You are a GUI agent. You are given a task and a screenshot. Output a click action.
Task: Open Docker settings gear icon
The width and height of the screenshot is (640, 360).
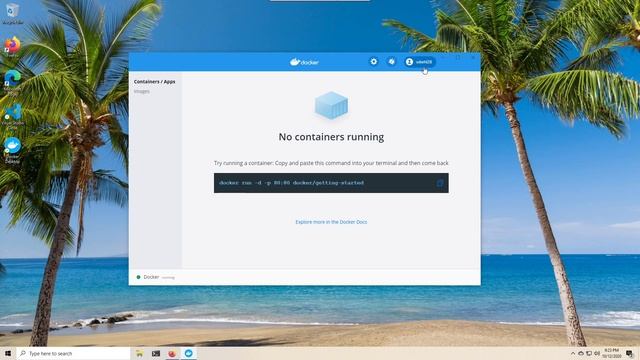tap(373, 62)
